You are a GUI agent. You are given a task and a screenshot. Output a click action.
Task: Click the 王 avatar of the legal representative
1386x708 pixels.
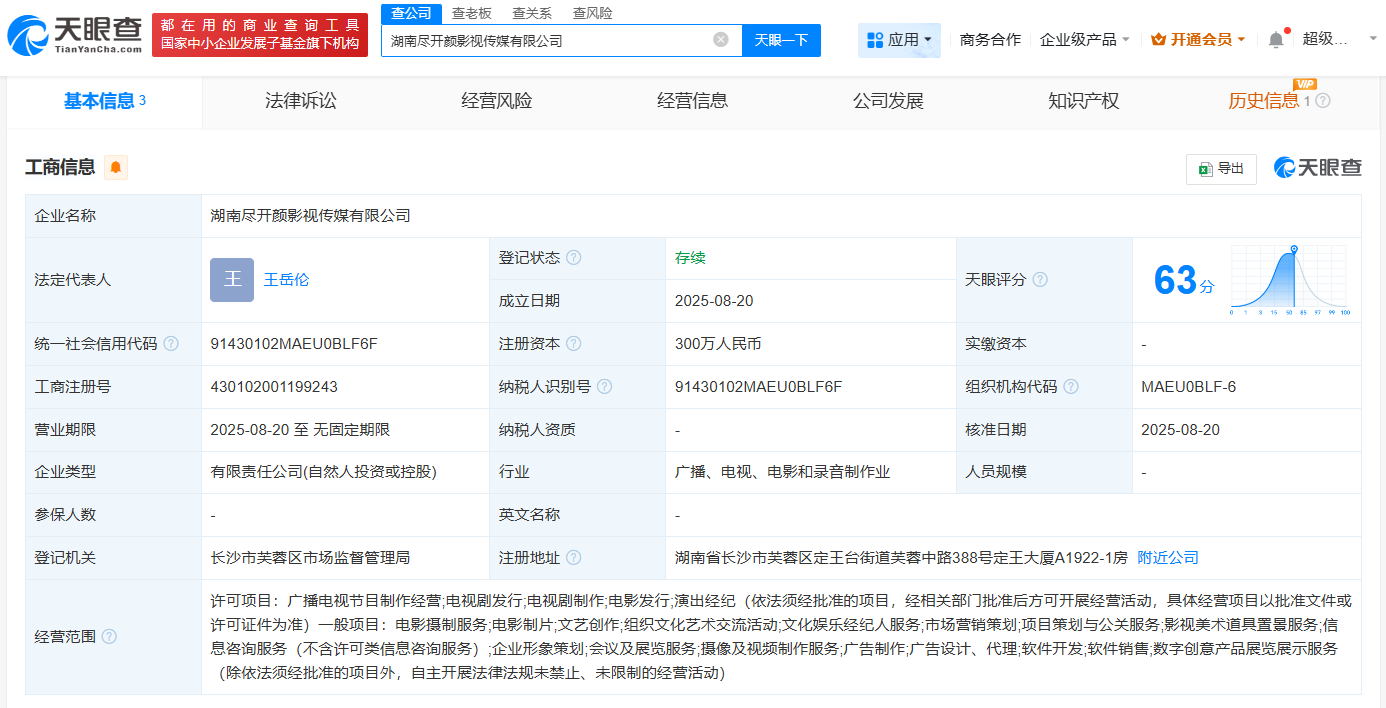pos(231,280)
